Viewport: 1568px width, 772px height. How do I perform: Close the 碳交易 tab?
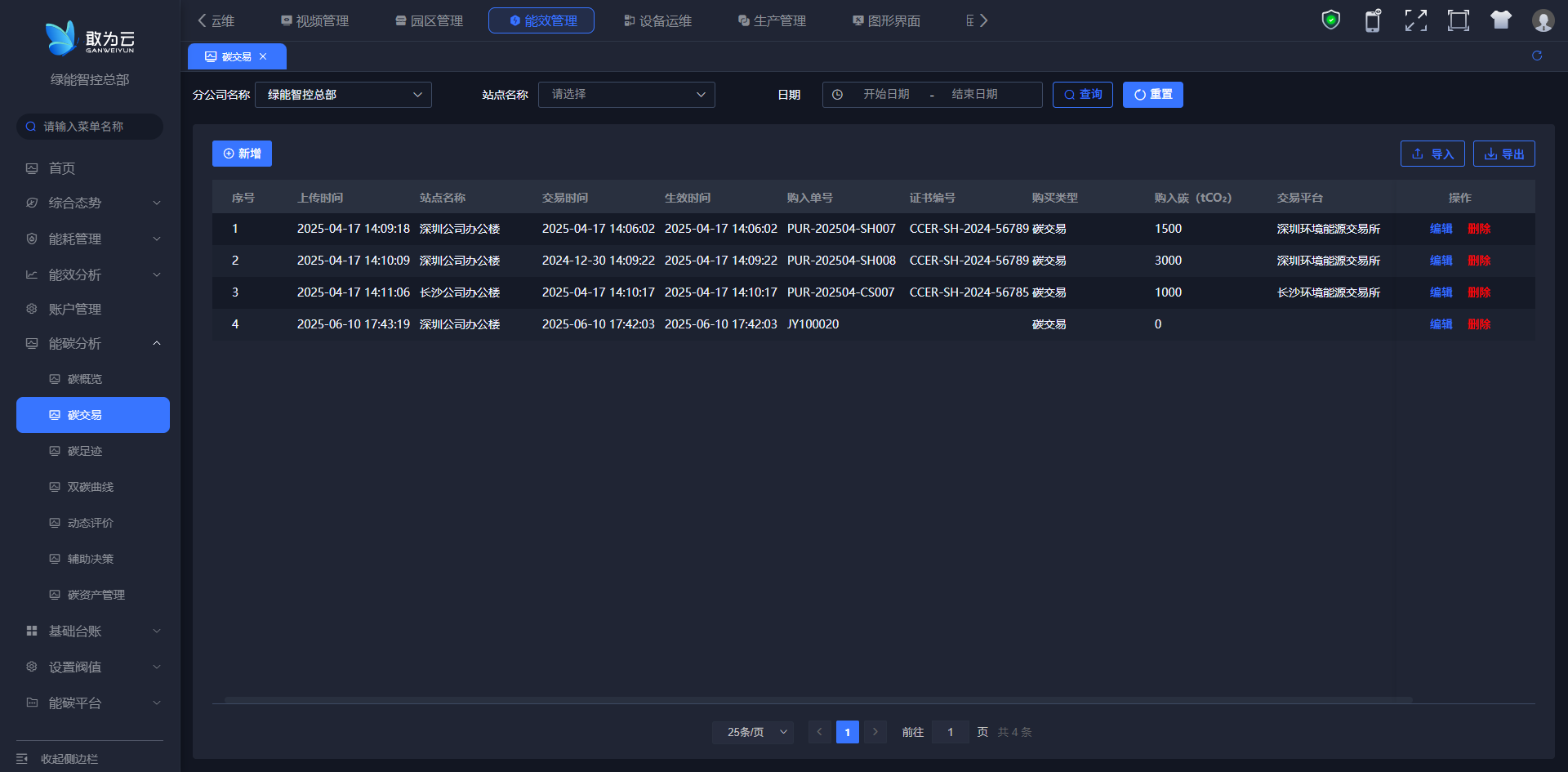pos(263,57)
